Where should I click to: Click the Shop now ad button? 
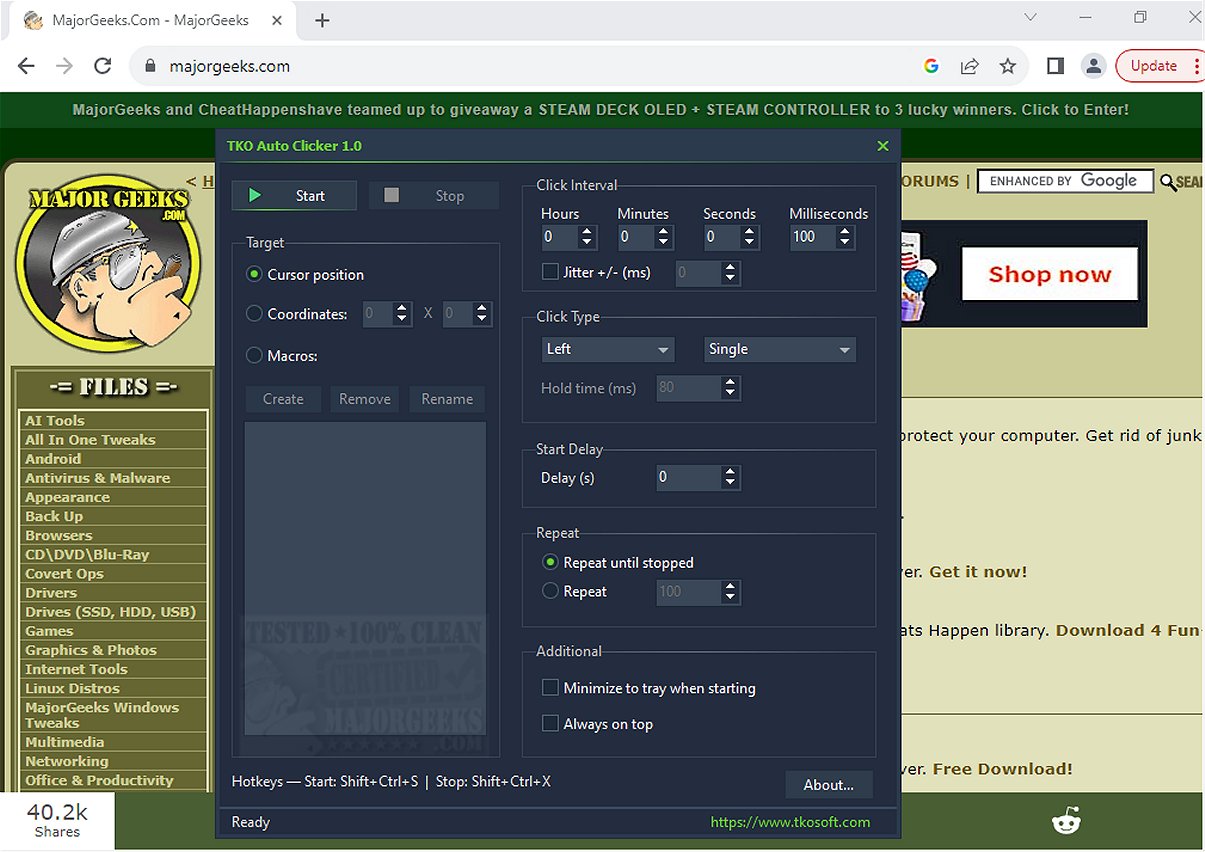click(x=1050, y=275)
